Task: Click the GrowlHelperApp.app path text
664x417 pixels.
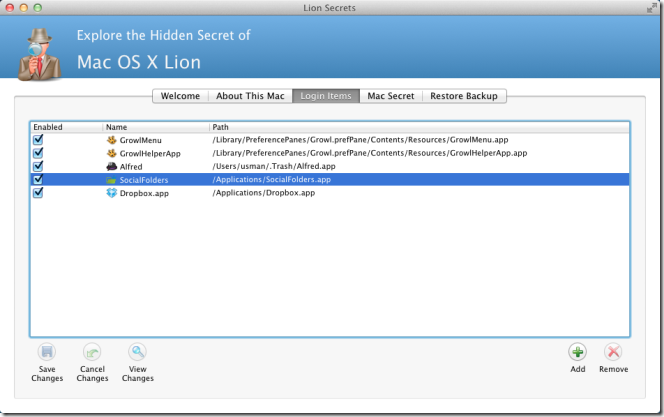Action: coord(370,153)
